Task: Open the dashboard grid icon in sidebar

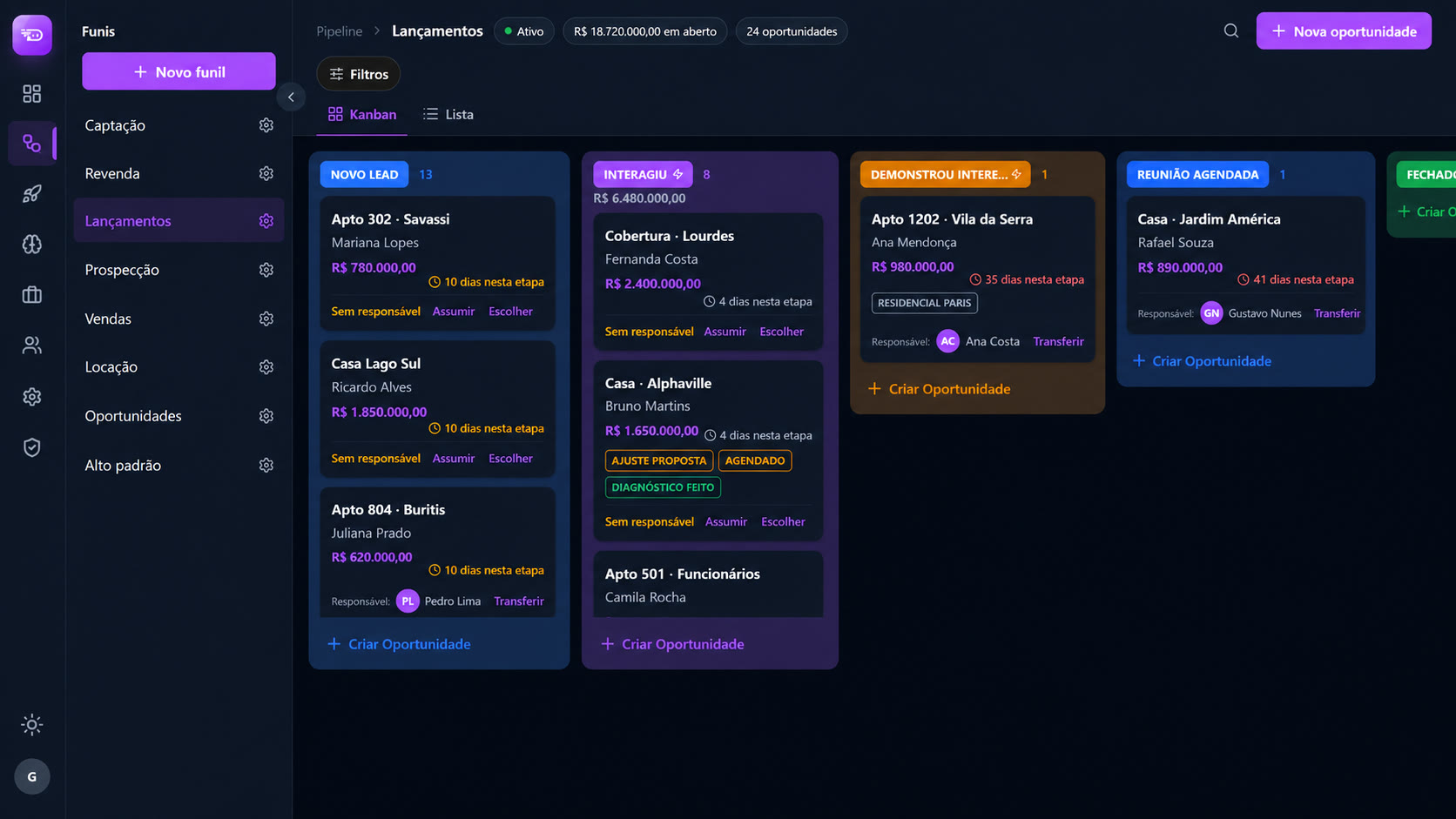Action: [x=32, y=93]
